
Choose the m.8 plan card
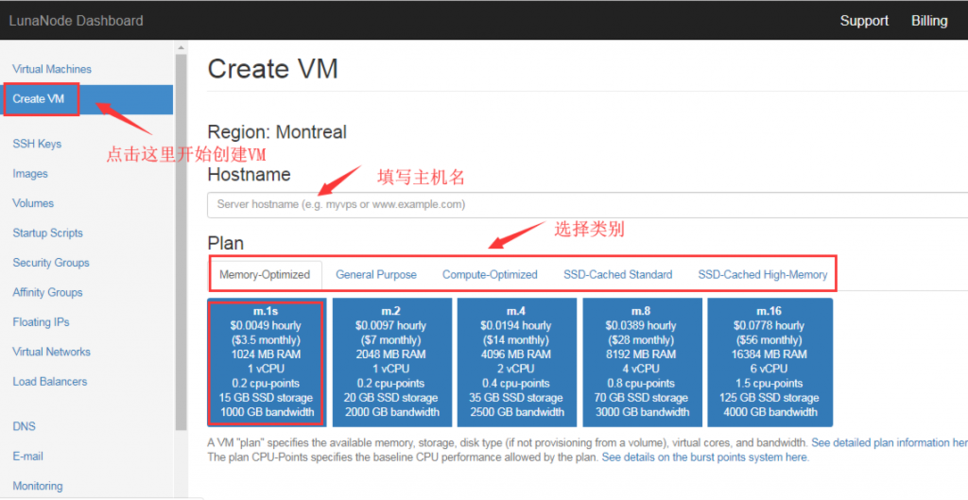(642, 362)
